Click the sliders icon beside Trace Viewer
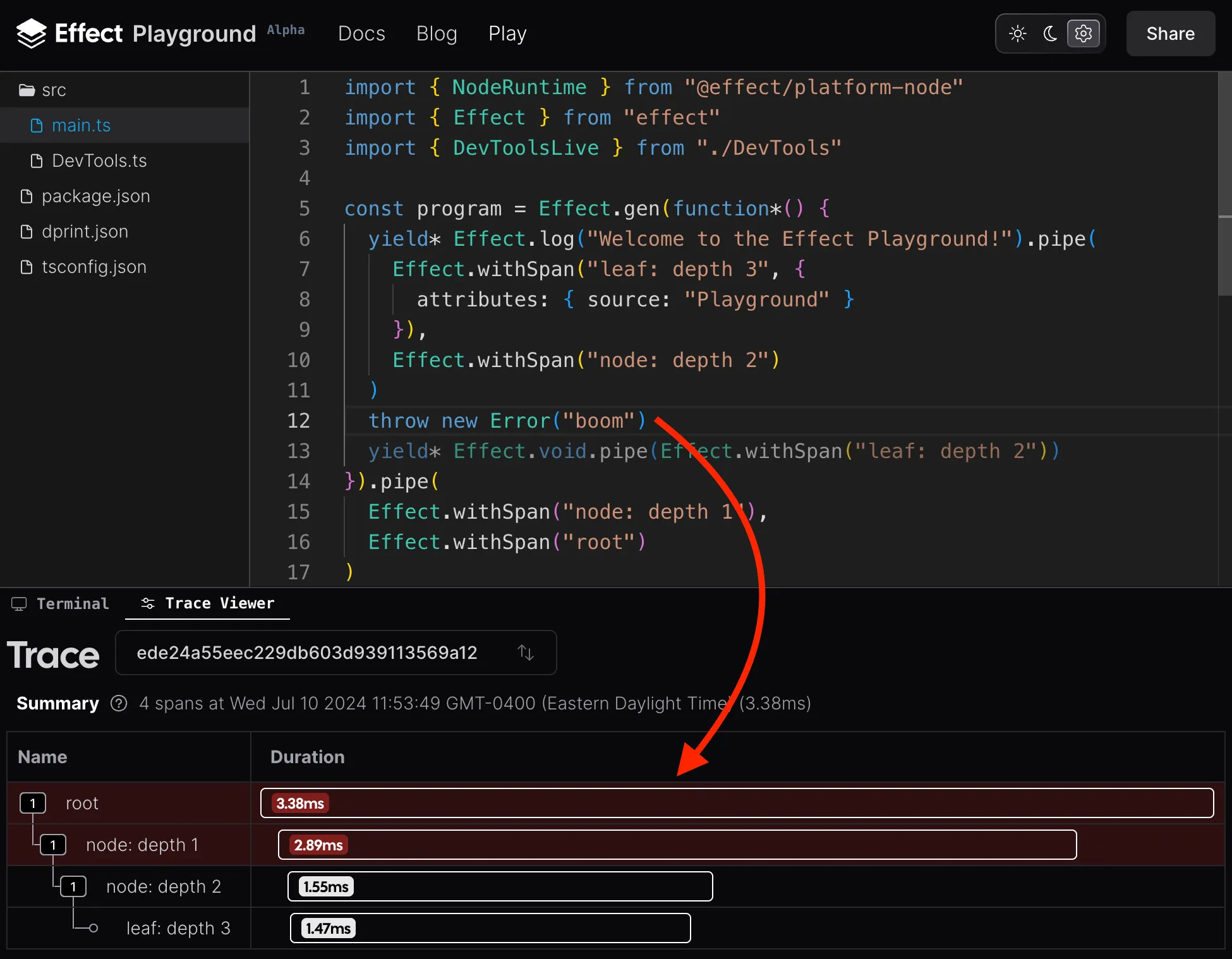 click(x=147, y=603)
